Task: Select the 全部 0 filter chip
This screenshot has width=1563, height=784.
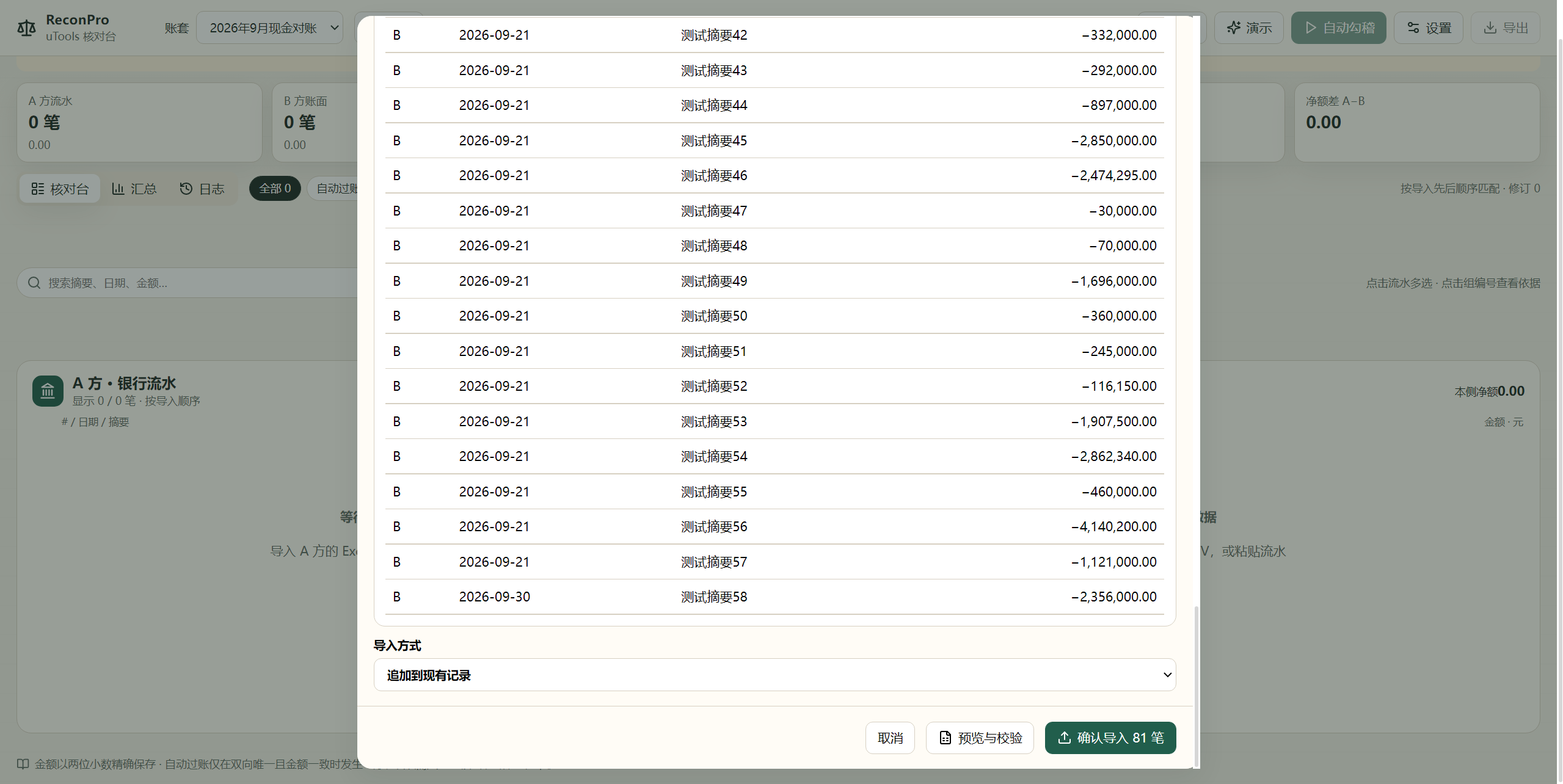Action: tap(275, 189)
